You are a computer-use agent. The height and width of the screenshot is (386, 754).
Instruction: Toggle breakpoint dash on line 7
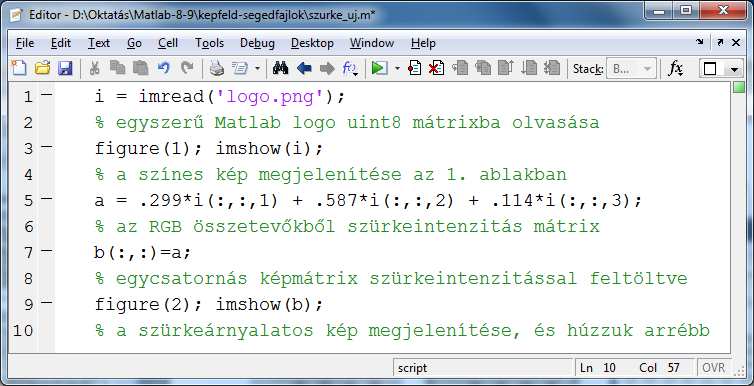coord(47,250)
